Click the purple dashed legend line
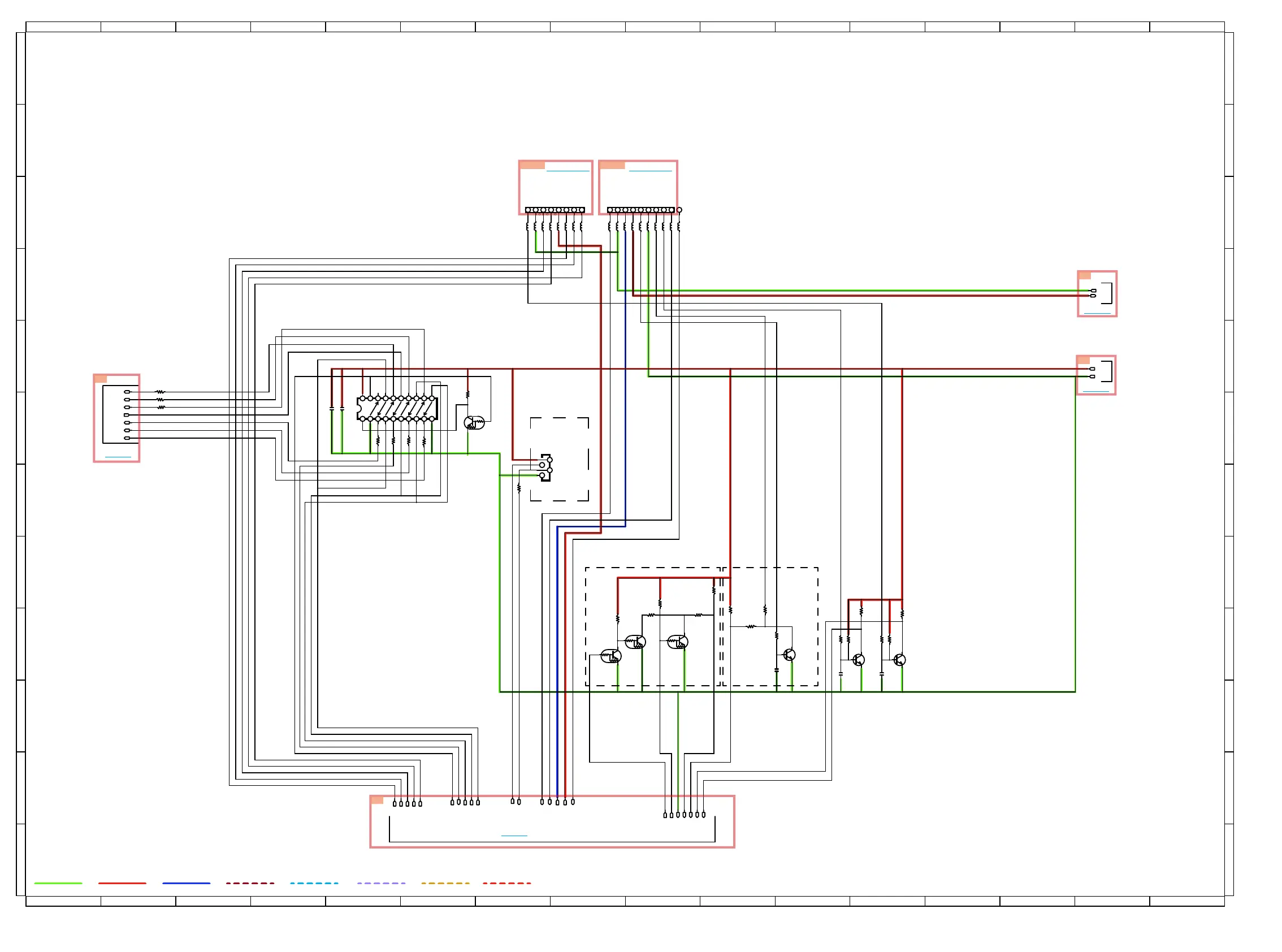1282x952 pixels. tap(381, 884)
